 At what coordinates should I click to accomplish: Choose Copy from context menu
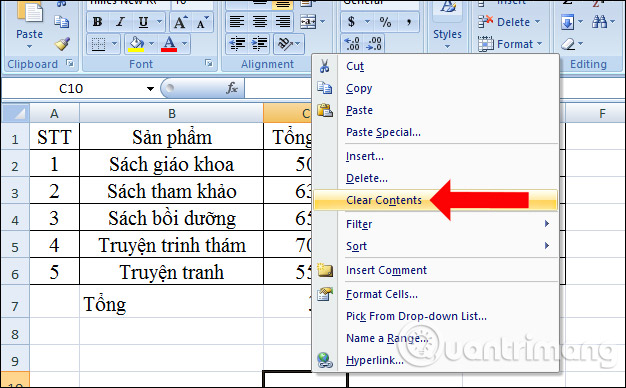[x=435, y=88]
